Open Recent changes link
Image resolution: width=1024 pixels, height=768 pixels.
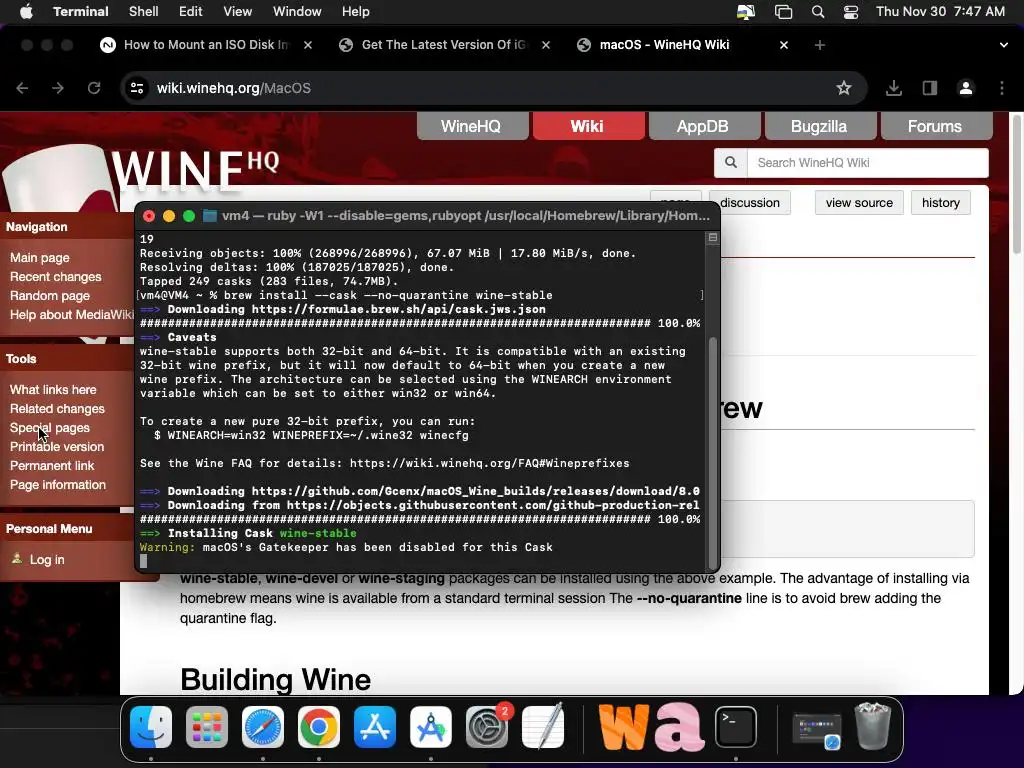pyautogui.click(x=56, y=277)
